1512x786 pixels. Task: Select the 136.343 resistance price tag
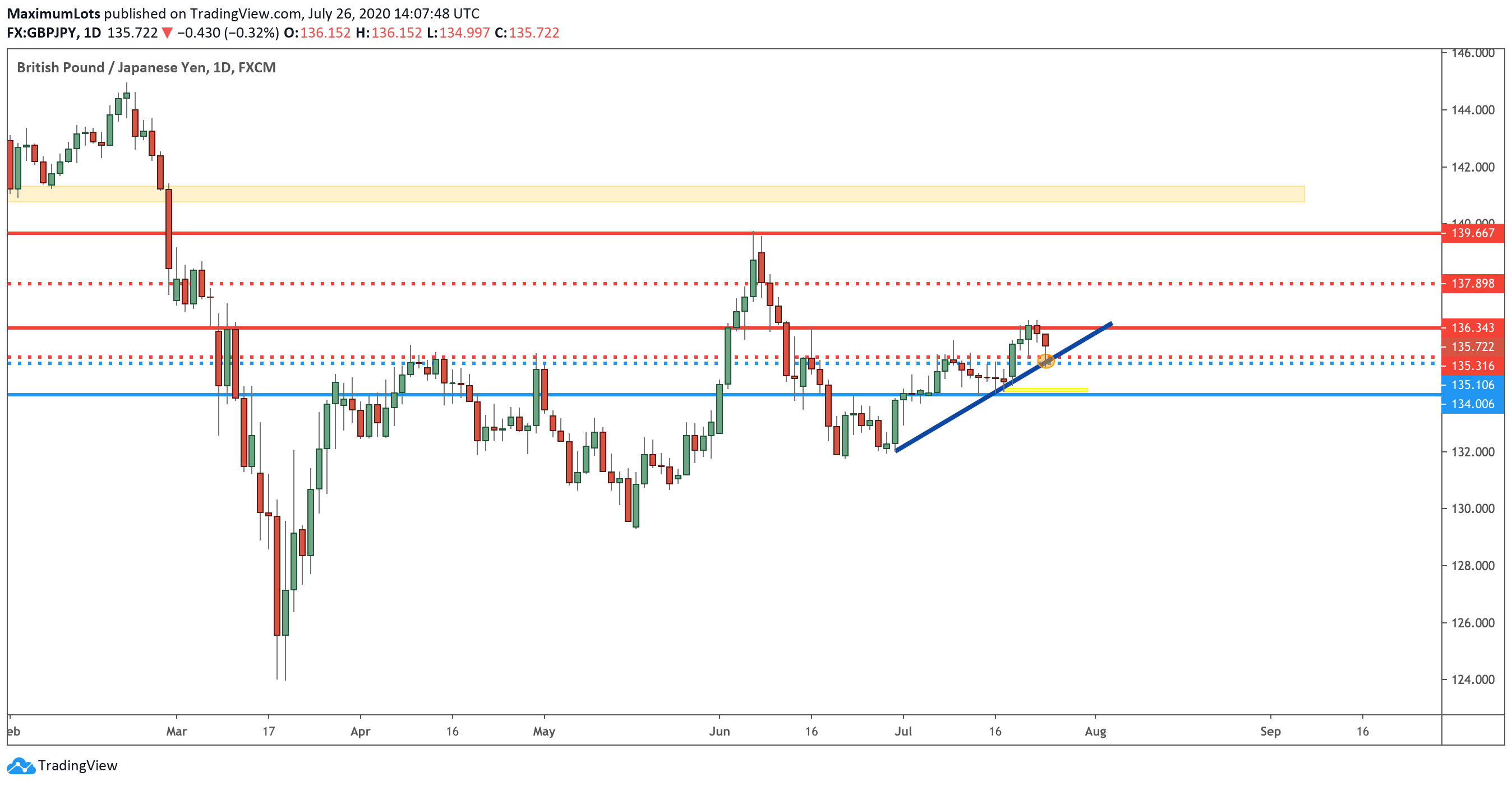click(1472, 327)
